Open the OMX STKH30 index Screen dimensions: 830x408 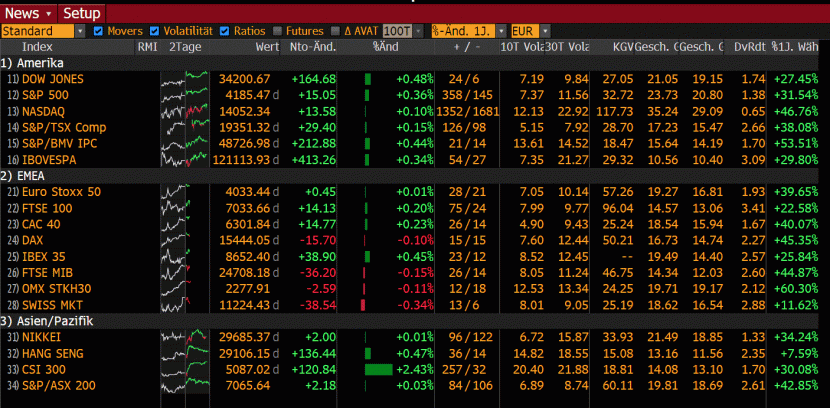[56, 289]
